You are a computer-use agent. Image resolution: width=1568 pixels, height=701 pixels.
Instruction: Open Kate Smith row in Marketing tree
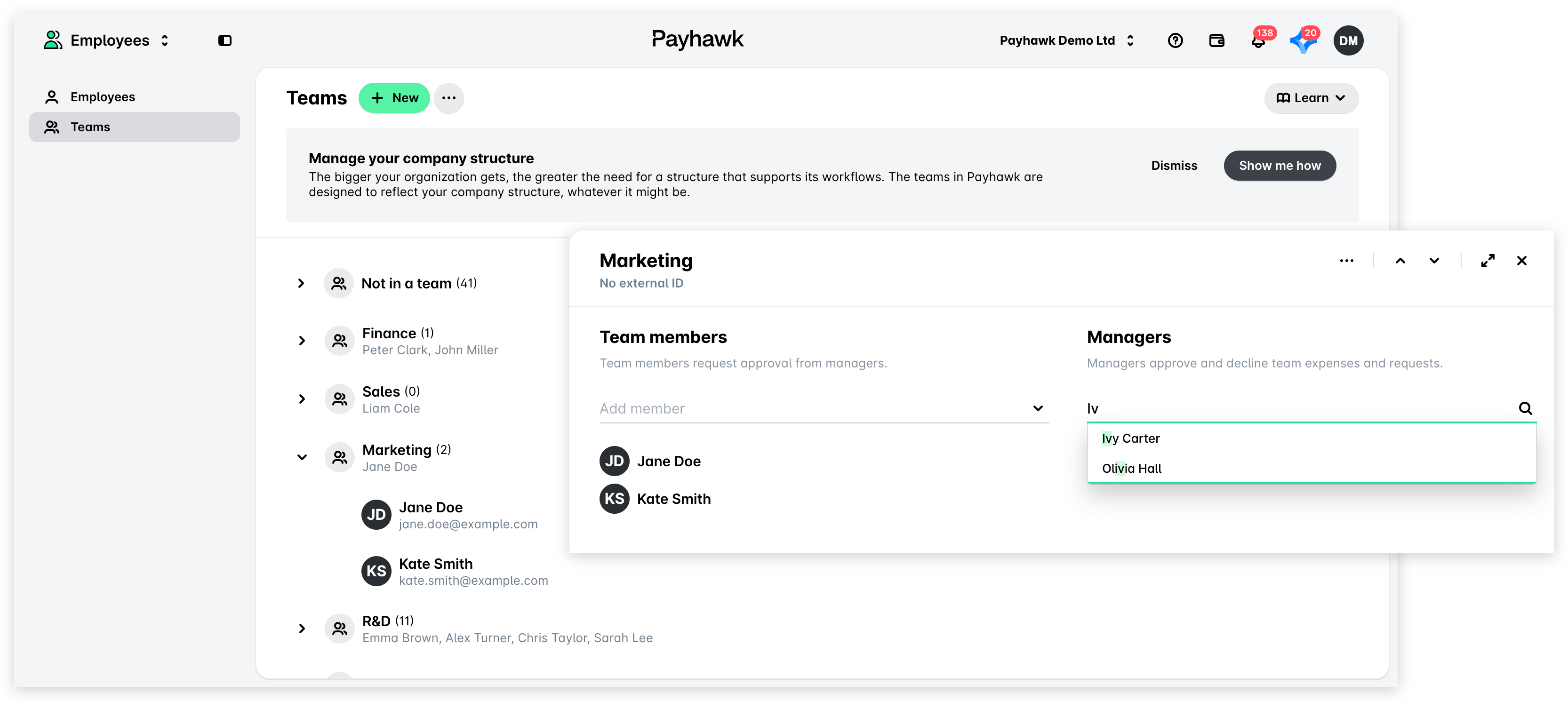[x=455, y=572]
